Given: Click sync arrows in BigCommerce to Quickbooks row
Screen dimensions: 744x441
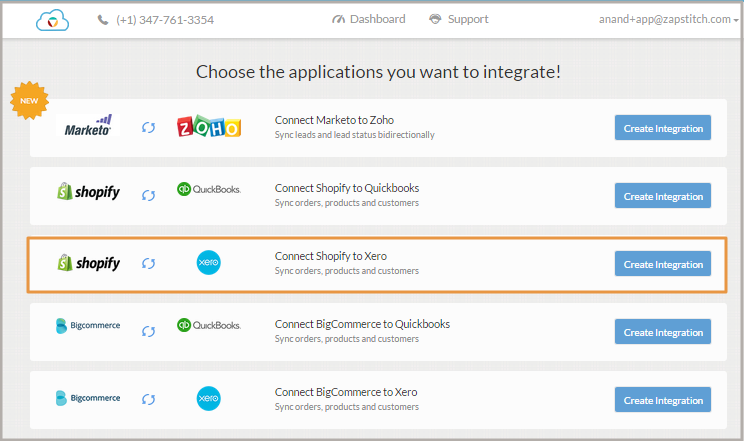Looking at the screenshot, I should click(x=149, y=331).
